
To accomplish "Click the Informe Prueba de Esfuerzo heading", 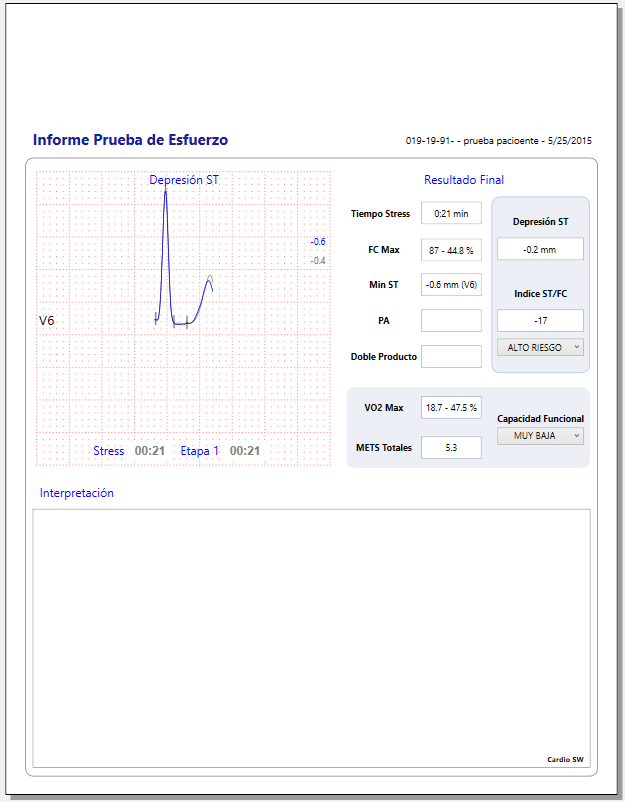I will pyautogui.click(x=130, y=140).
